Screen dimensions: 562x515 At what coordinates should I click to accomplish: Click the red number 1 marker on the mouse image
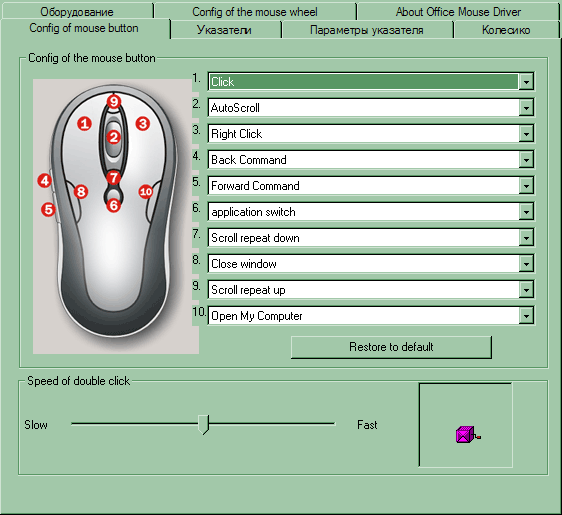pyautogui.click(x=85, y=124)
